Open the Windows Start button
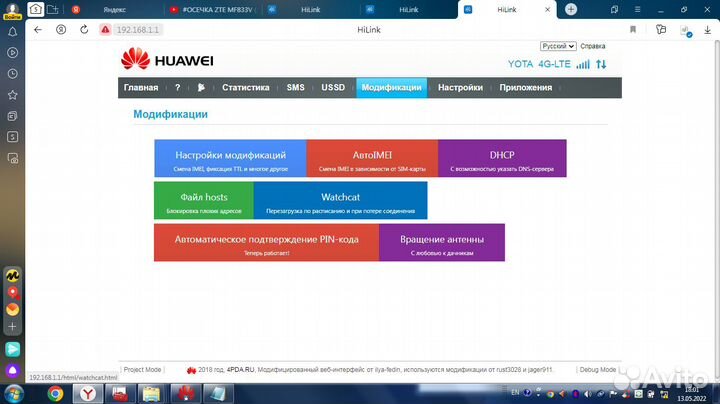This screenshot has height=404, width=720. (x=14, y=394)
